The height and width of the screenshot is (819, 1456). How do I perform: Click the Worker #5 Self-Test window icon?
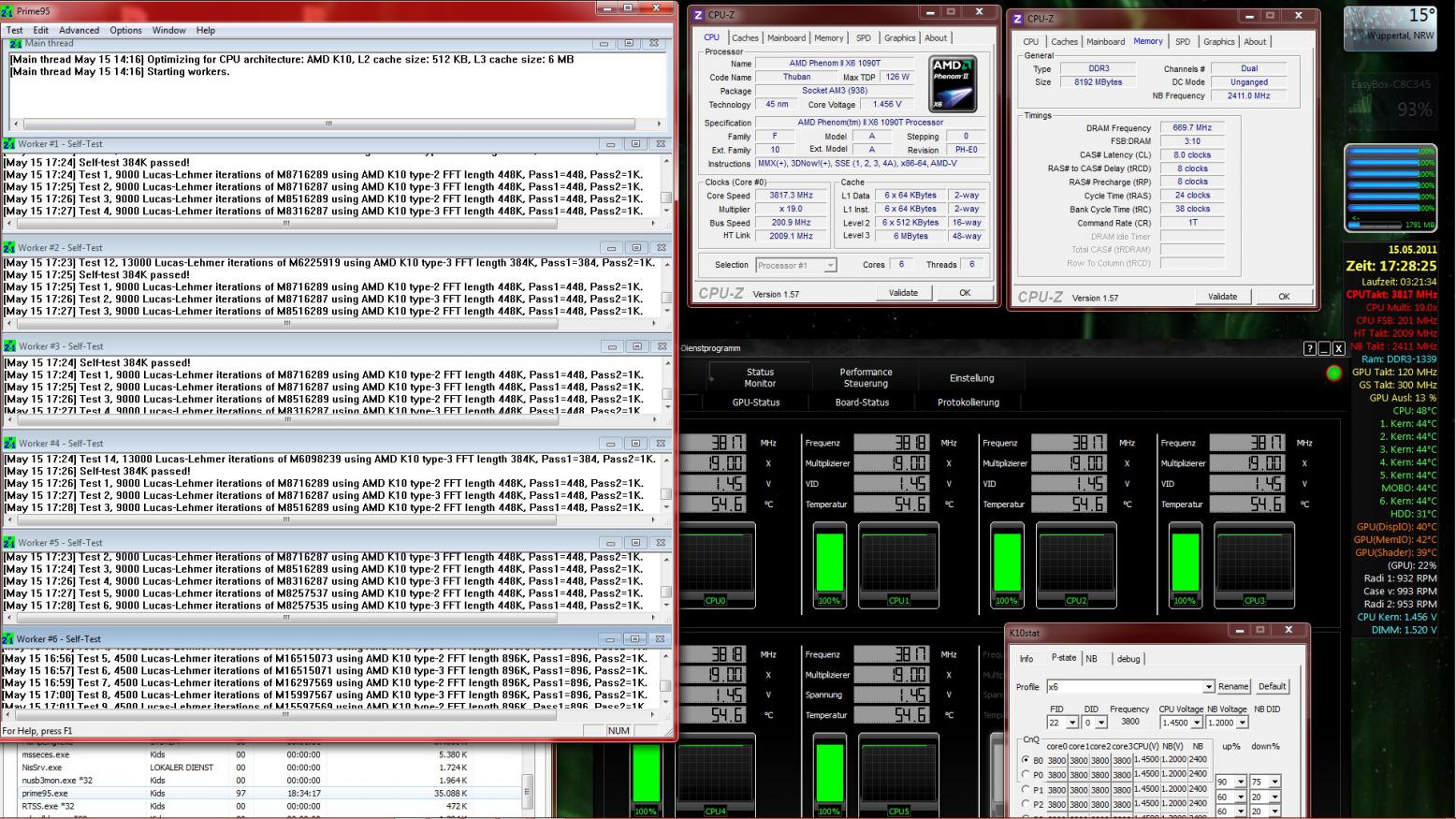(9, 543)
